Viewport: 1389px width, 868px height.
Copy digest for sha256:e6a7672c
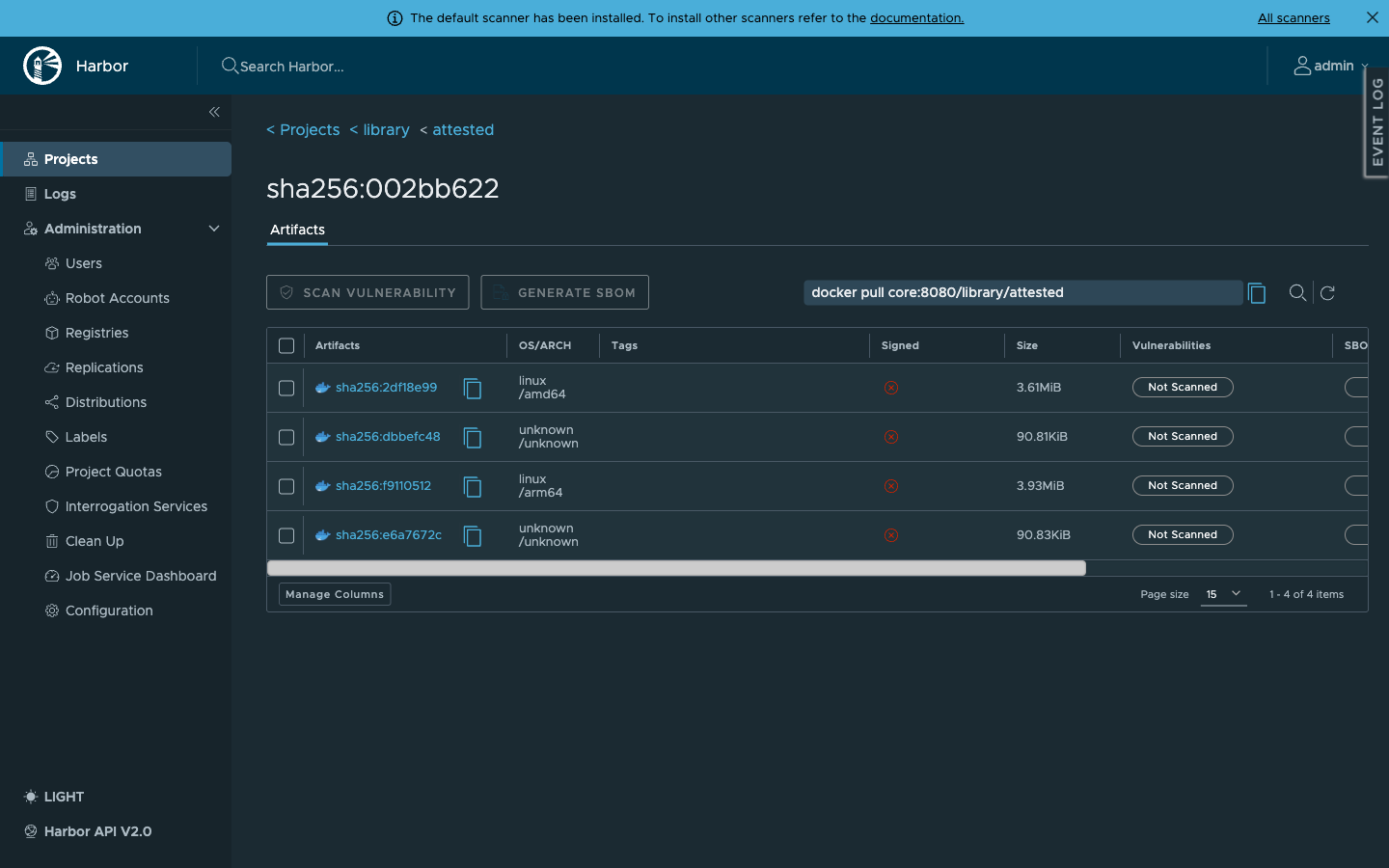pyautogui.click(x=473, y=535)
